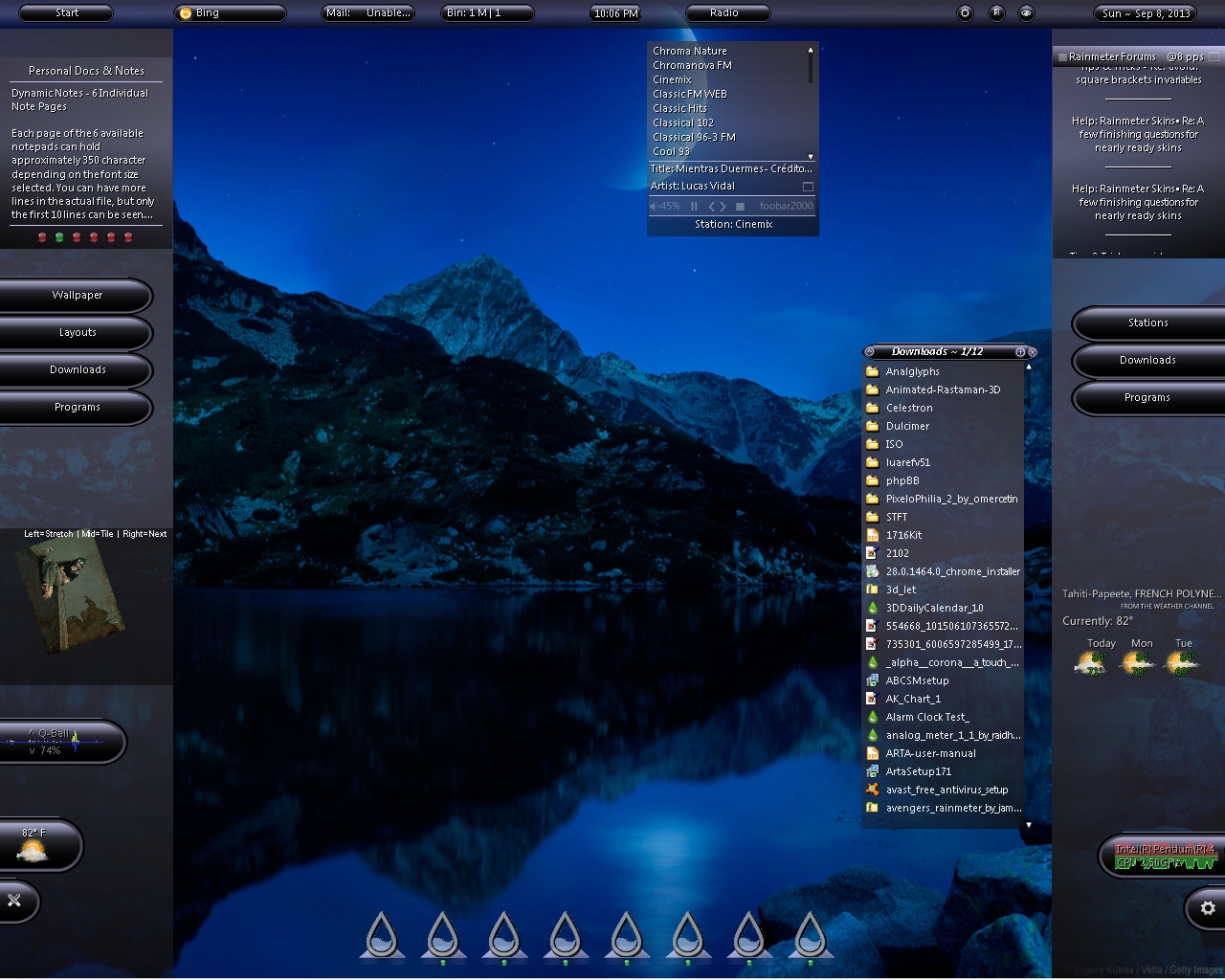The width and height of the screenshot is (1225, 980).
Task: Click the Mail status pill
Action: [368, 13]
